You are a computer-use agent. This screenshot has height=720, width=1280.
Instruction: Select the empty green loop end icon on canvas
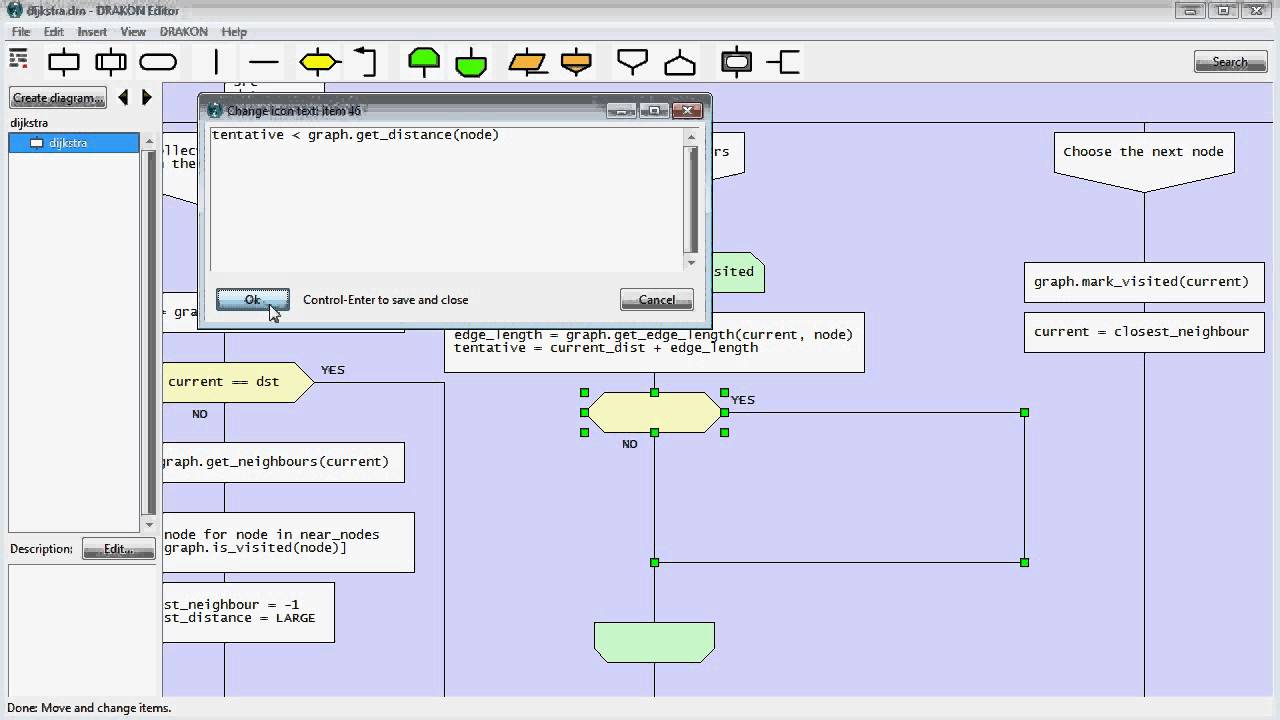tap(654, 642)
